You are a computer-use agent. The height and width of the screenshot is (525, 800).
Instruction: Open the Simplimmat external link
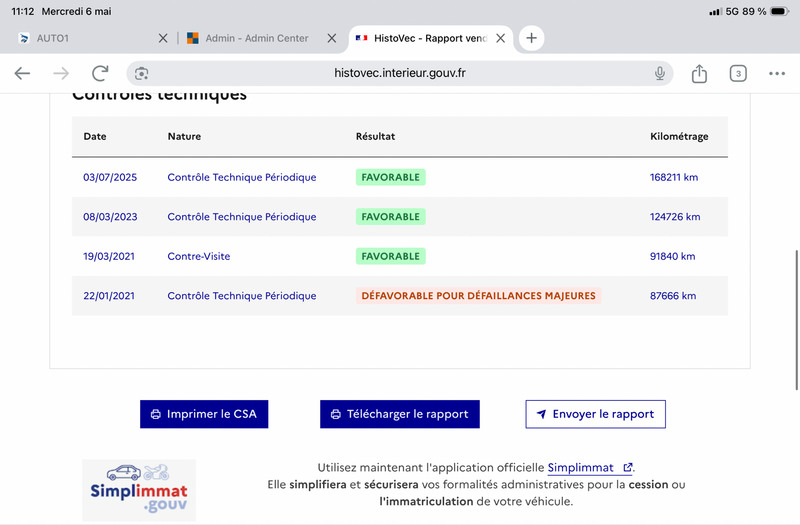[x=590, y=467]
